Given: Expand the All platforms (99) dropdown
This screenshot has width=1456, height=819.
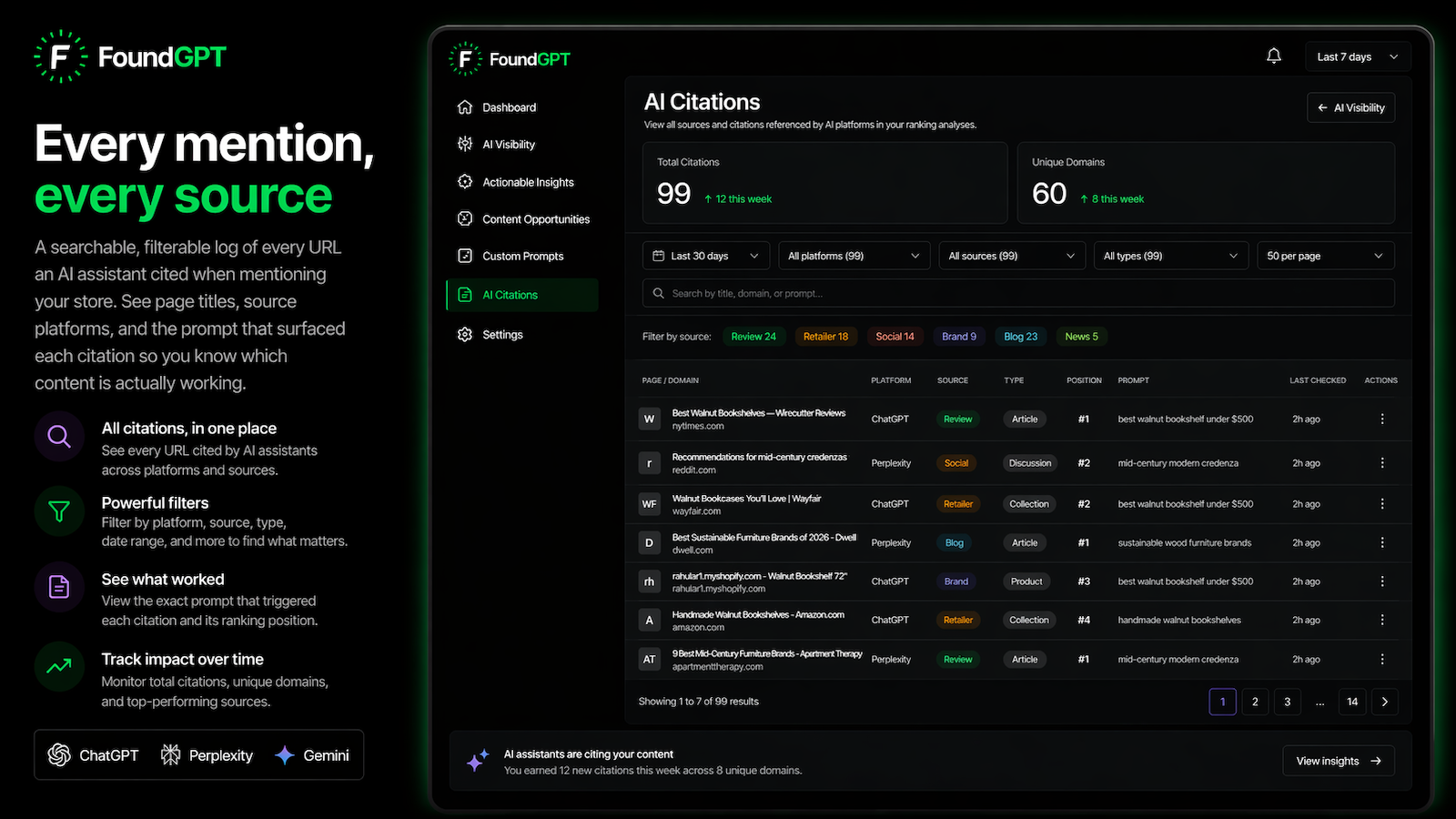Looking at the screenshot, I should pyautogui.click(x=854, y=256).
